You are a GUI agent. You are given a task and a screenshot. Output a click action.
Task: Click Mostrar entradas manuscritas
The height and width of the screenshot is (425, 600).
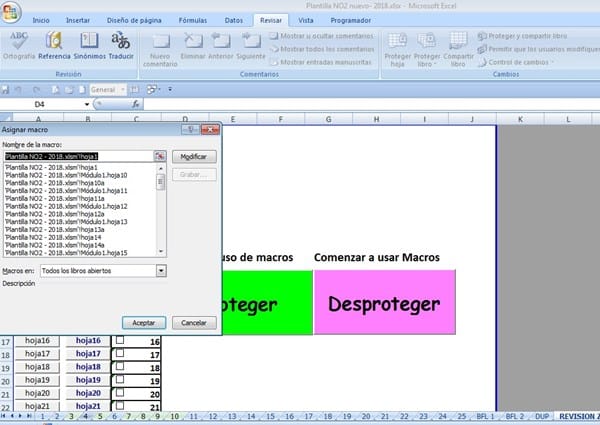click(321, 62)
